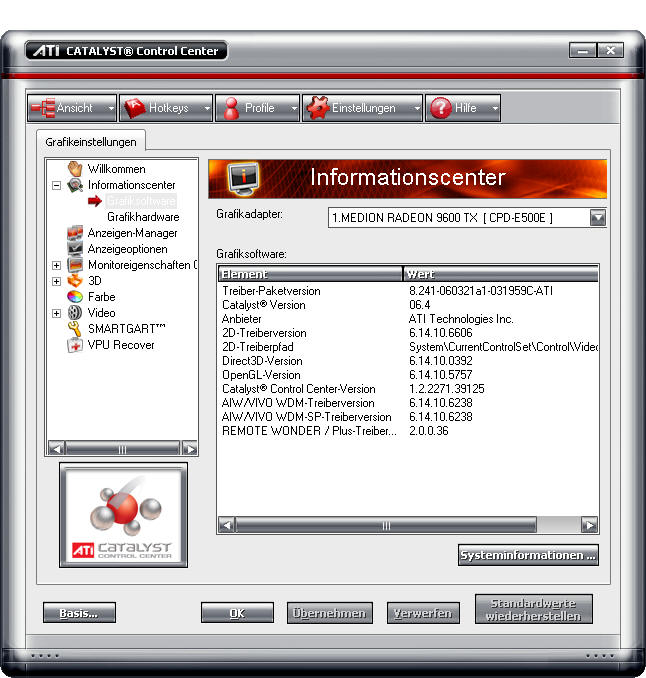Screen dimensions: 646x678
Task: Open the Einstellungen dropdown arrow
Action: click(x=417, y=108)
